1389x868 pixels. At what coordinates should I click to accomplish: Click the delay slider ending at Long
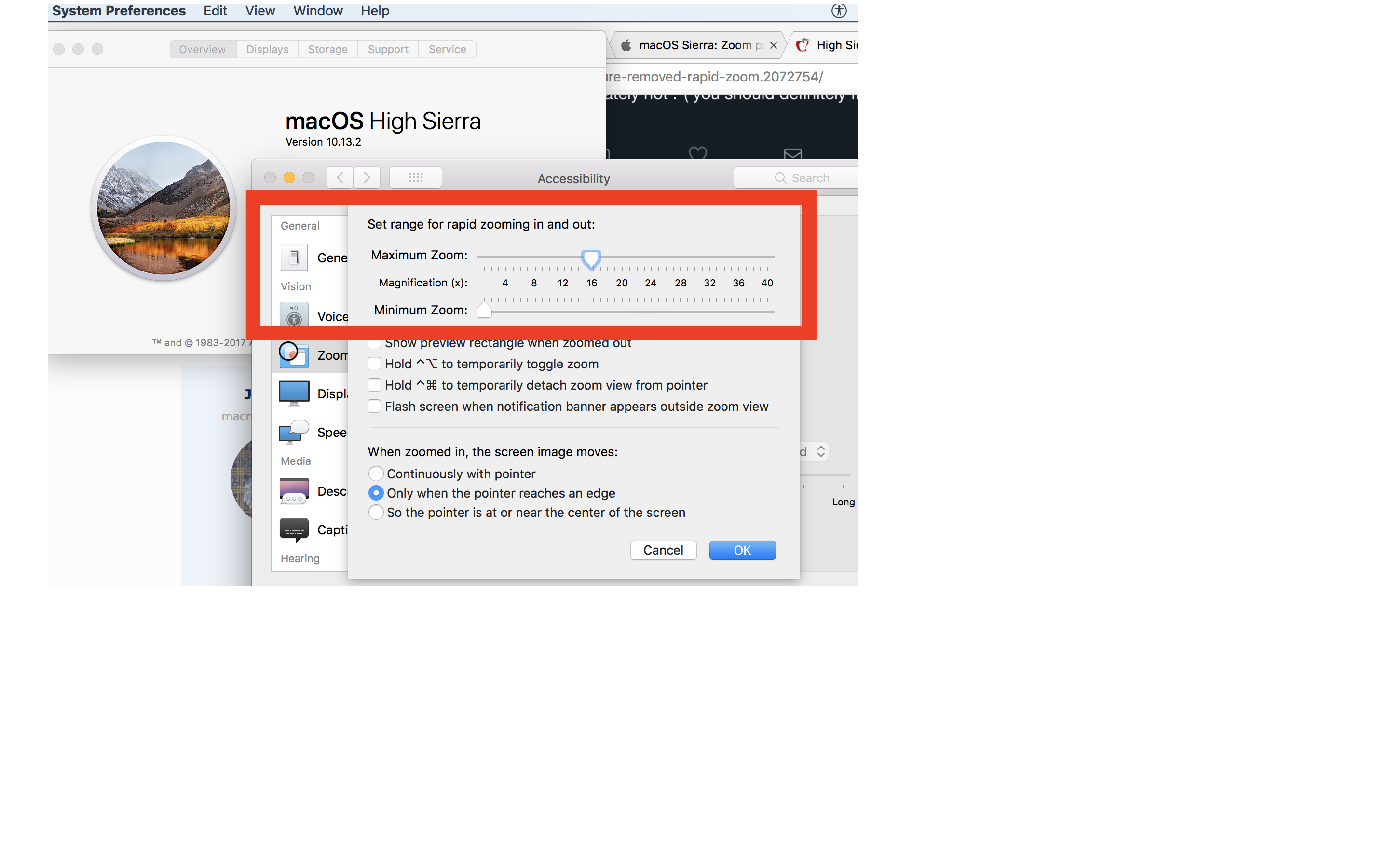point(825,475)
